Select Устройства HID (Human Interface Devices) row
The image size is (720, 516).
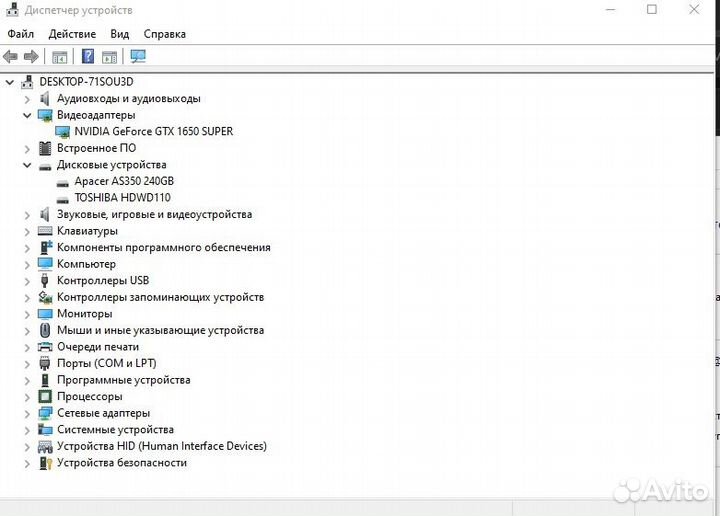(x=162, y=446)
